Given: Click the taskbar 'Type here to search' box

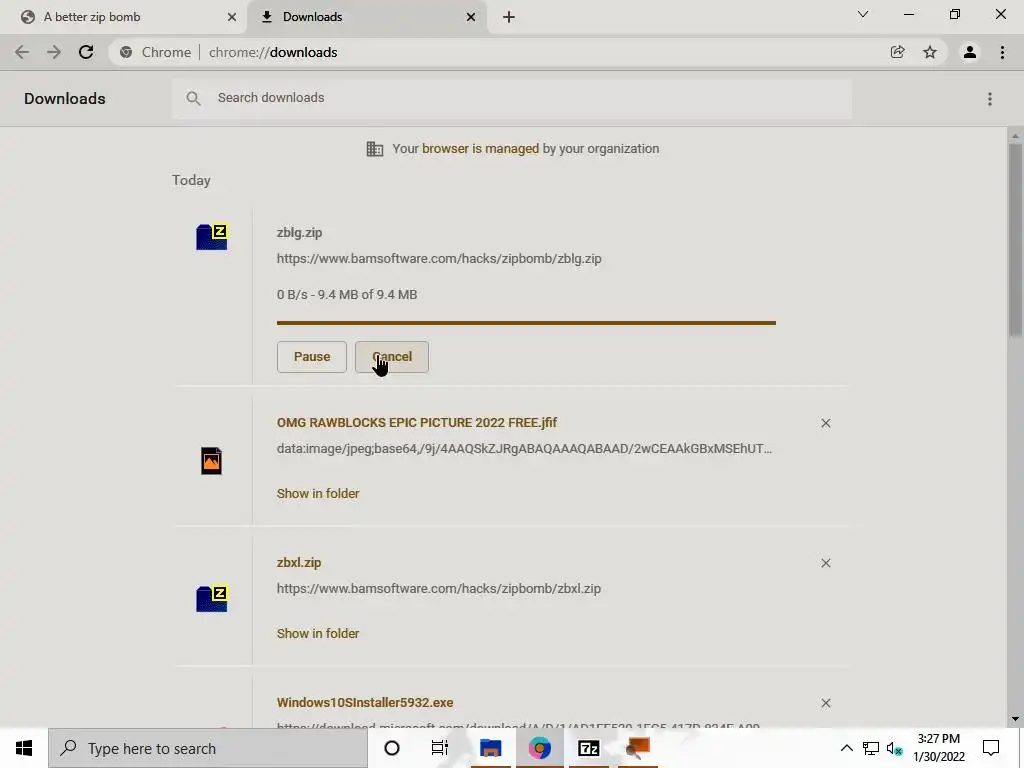Looking at the screenshot, I should coord(208,748).
